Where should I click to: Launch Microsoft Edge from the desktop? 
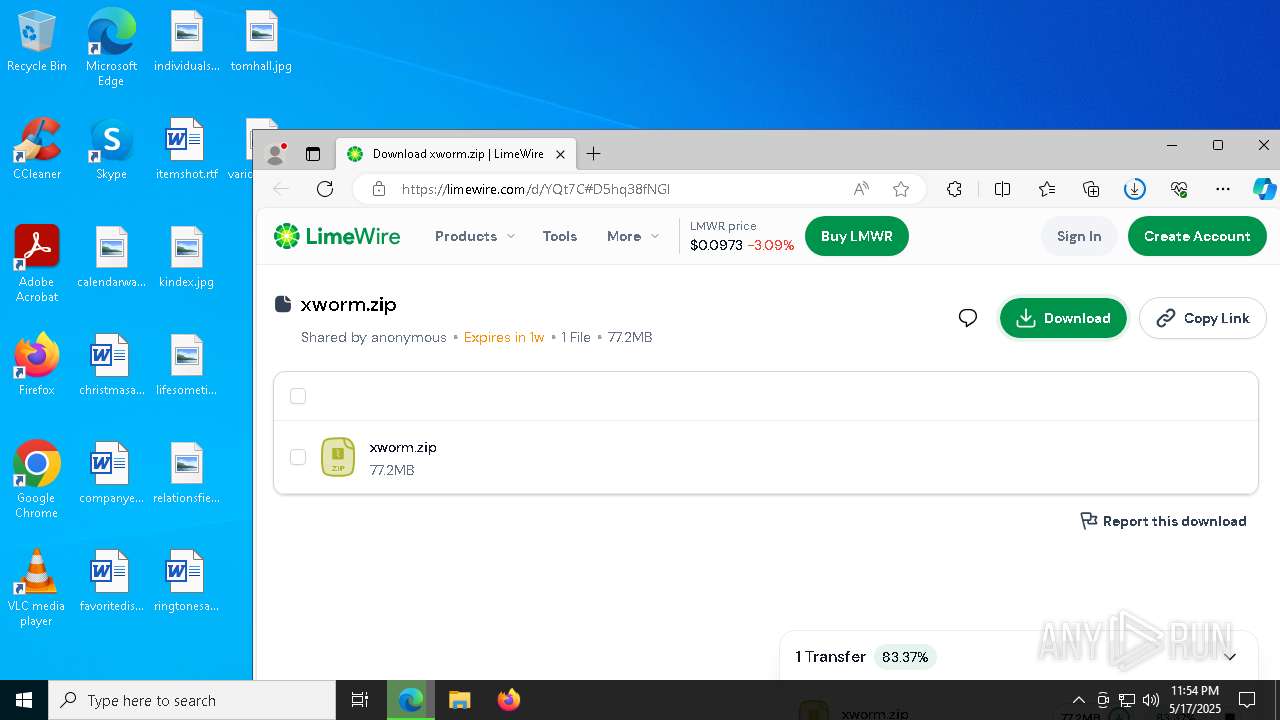[111, 48]
